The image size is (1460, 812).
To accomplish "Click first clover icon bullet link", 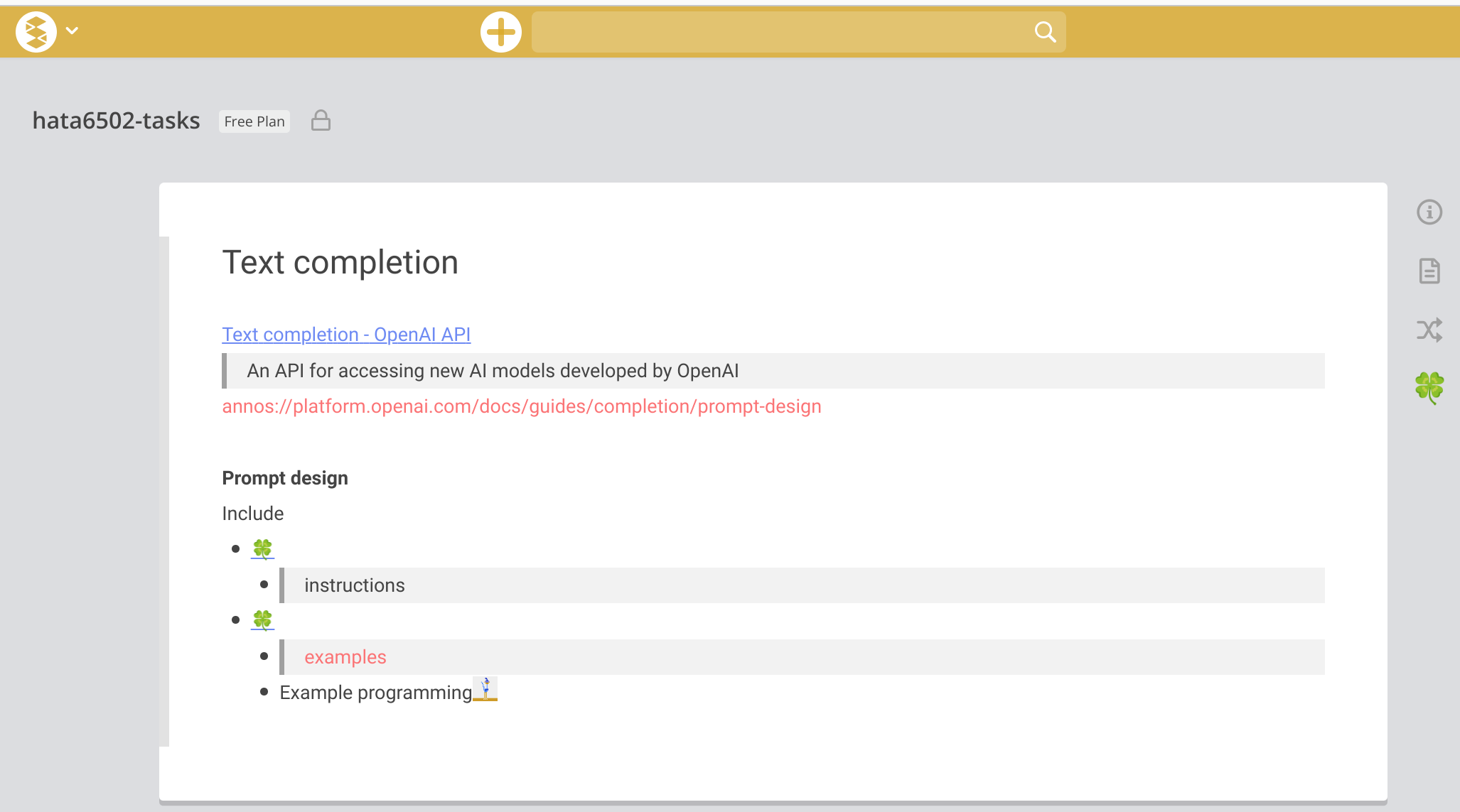I will 262,548.
